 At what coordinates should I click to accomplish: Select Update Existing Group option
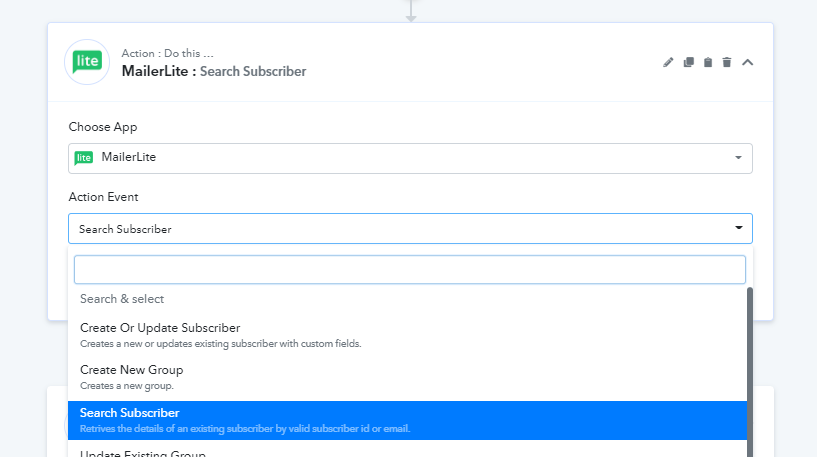coord(407,451)
